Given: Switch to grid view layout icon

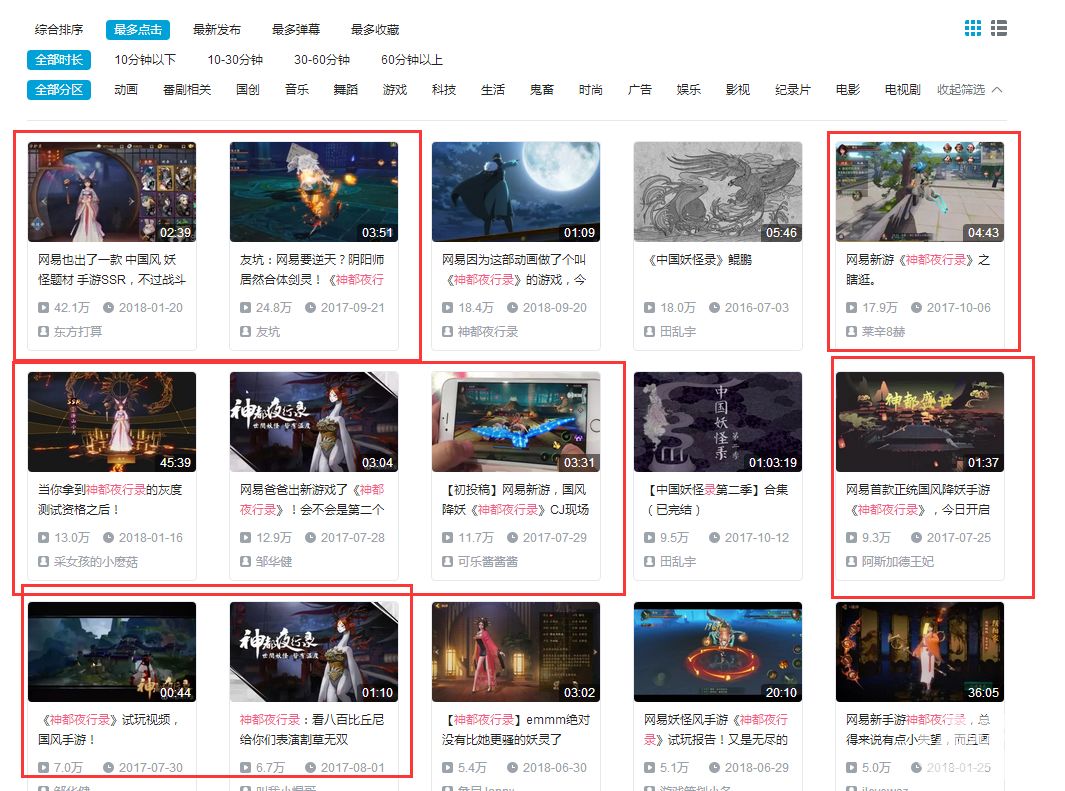Looking at the screenshot, I should [973, 28].
